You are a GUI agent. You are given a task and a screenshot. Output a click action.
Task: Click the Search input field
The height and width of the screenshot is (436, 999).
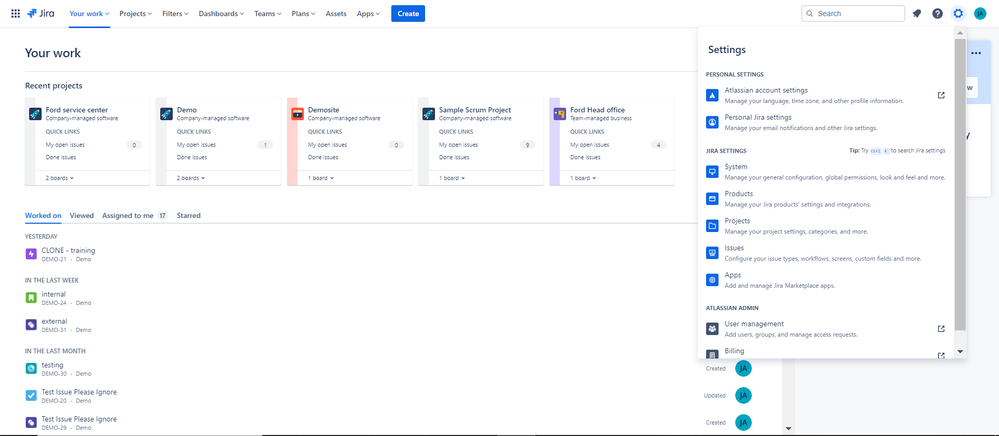coord(853,13)
